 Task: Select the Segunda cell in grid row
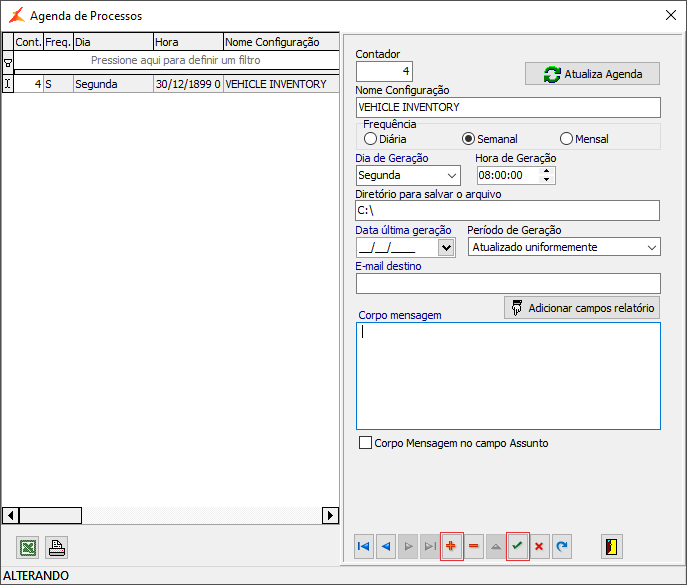pyautogui.click(x=113, y=84)
